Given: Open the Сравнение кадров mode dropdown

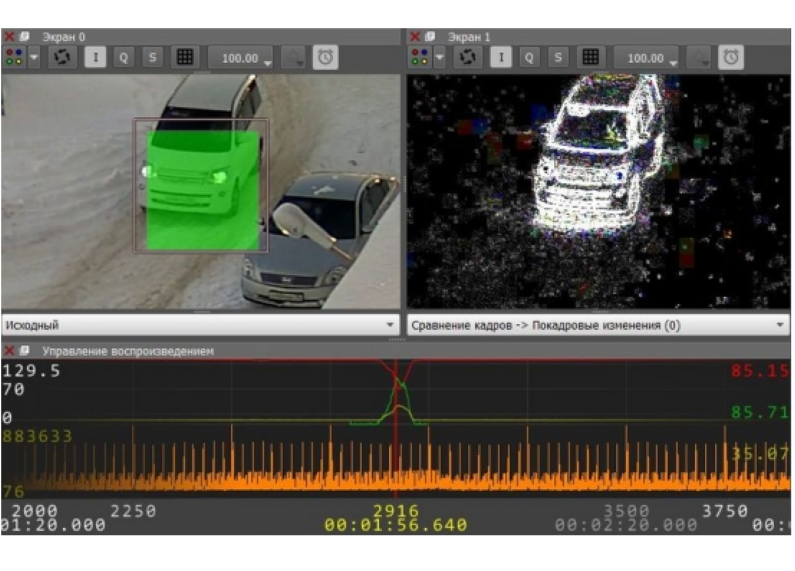Looking at the screenshot, I should point(598,325).
